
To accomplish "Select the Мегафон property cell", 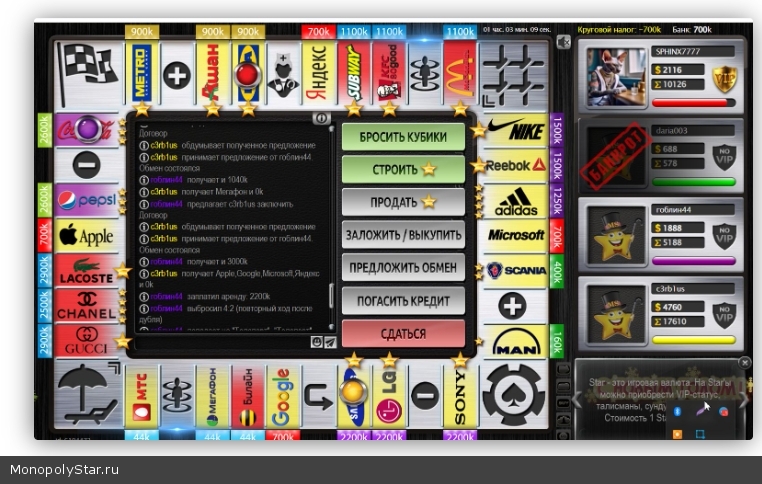I will [x=212, y=396].
